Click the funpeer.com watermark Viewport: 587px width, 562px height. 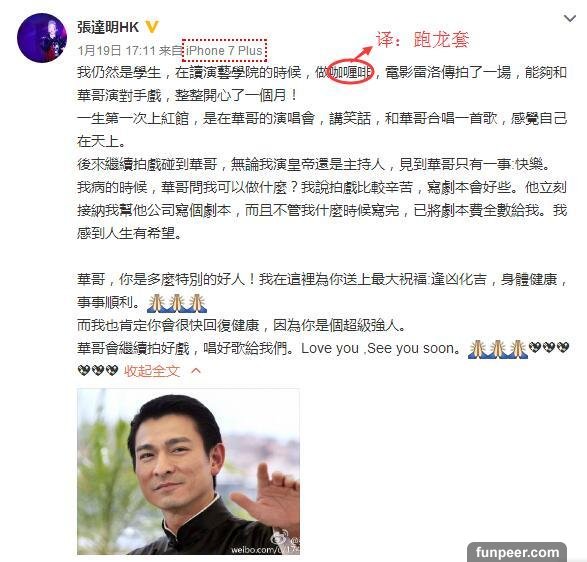[517, 552]
